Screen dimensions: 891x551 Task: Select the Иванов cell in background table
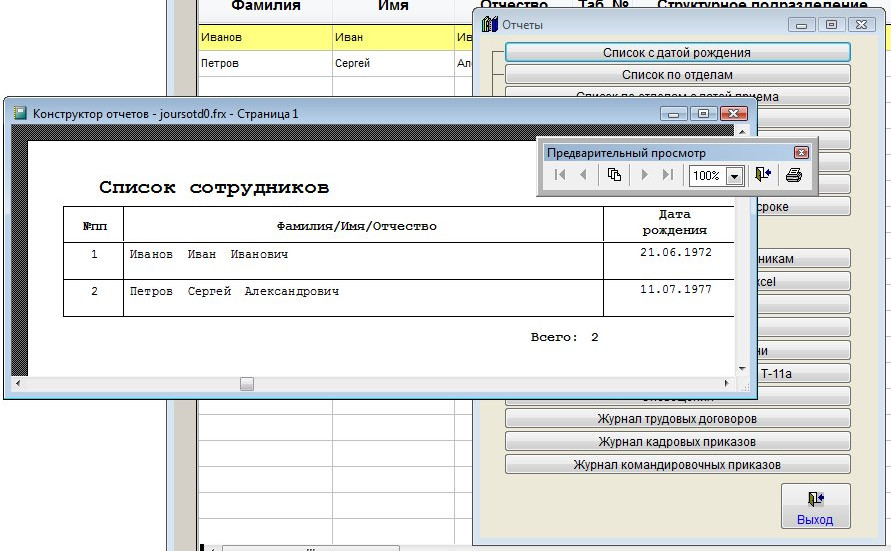[265, 37]
